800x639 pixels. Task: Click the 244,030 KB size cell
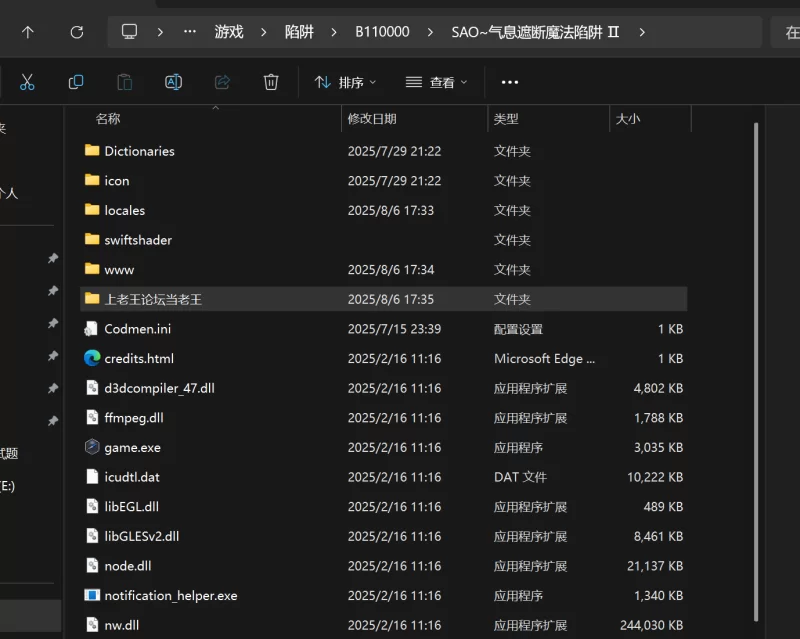(x=652, y=625)
